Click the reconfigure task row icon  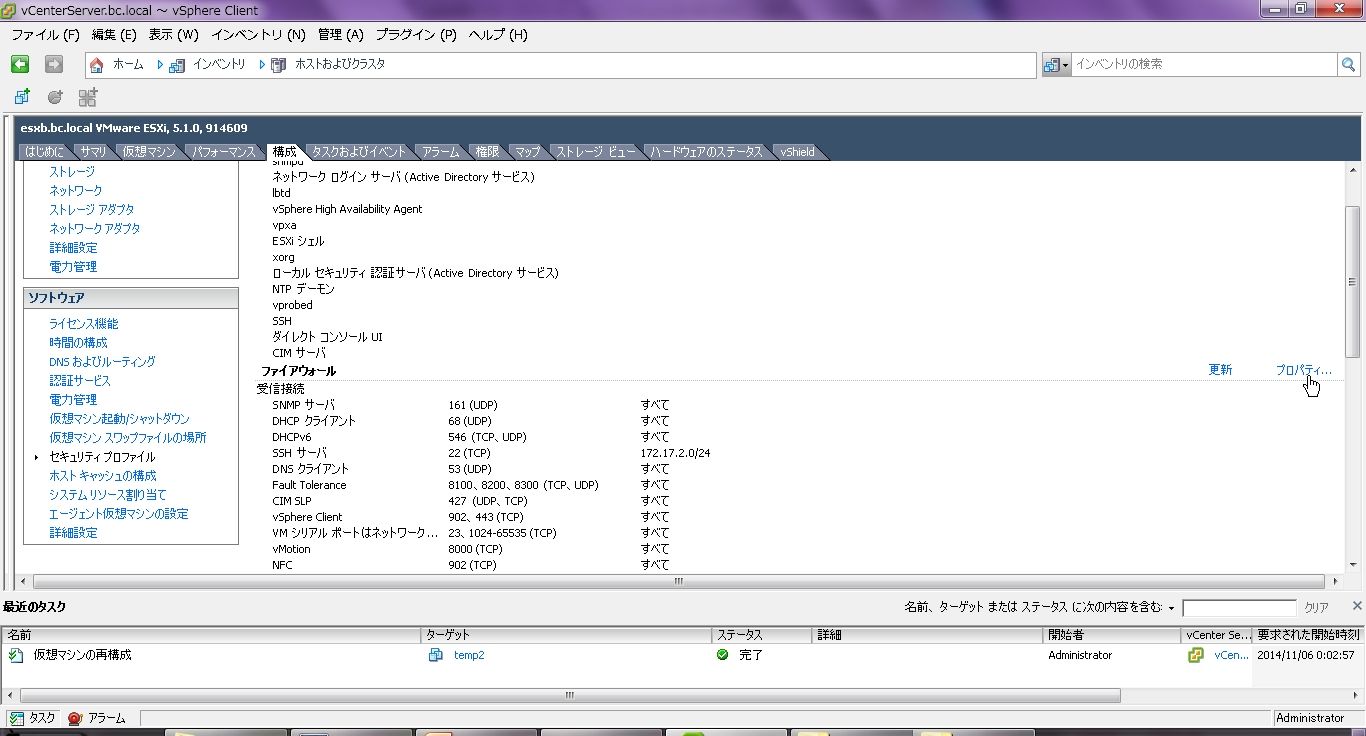click(16, 655)
